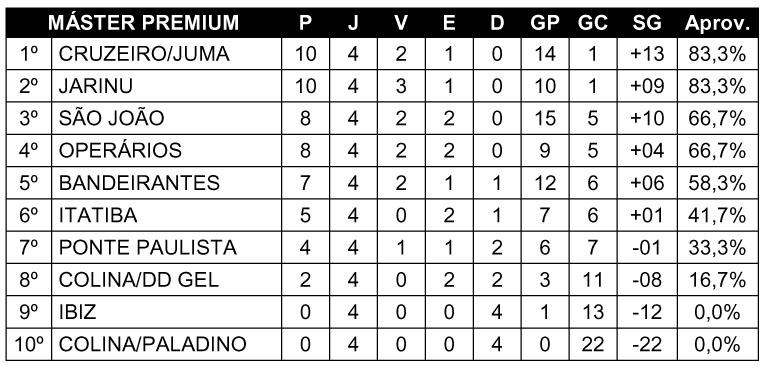Click the SG column header
Viewport: 763px width, 366px height.
pos(647,22)
